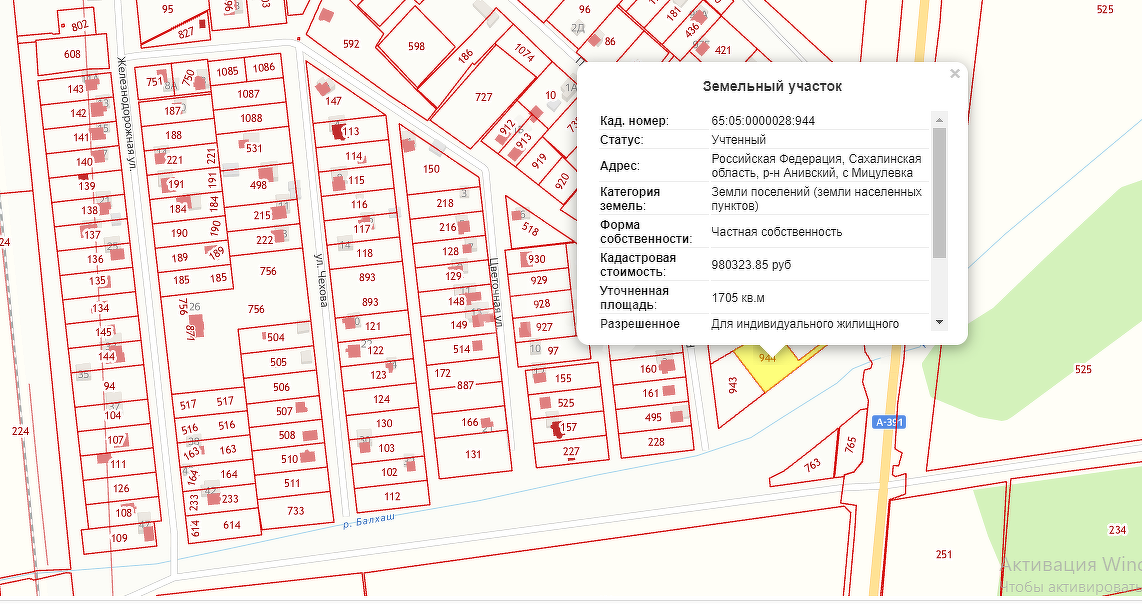Click the cadastral number 65:05:0000028:944 value
The width and height of the screenshot is (1142, 604).
[763, 120]
